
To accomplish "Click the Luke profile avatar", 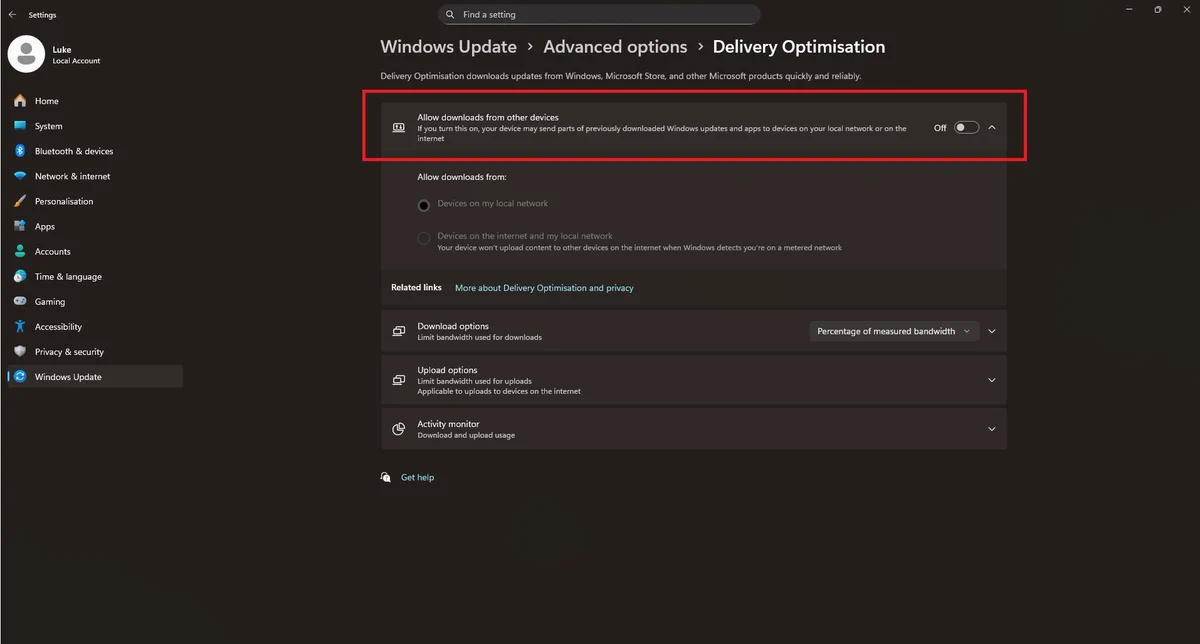I will pos(26,54).
